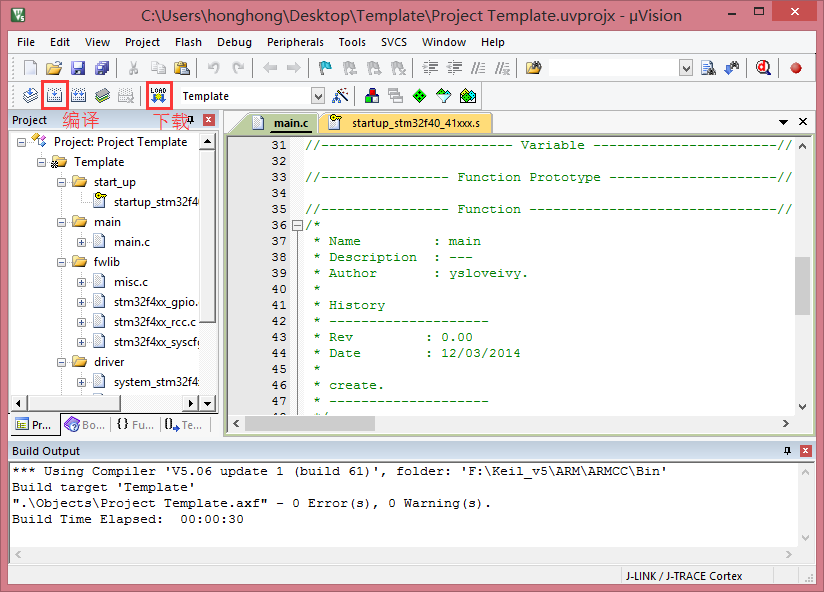Click the Save file toolbar icon

78,68
